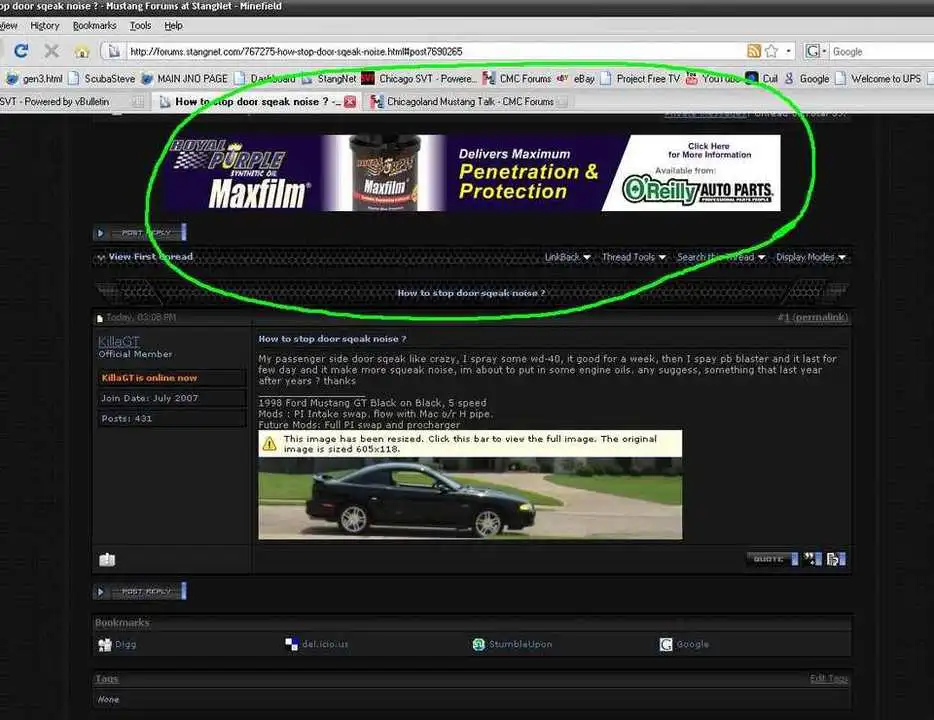
Task: Click the Quote button on the post
Action: 772,559
